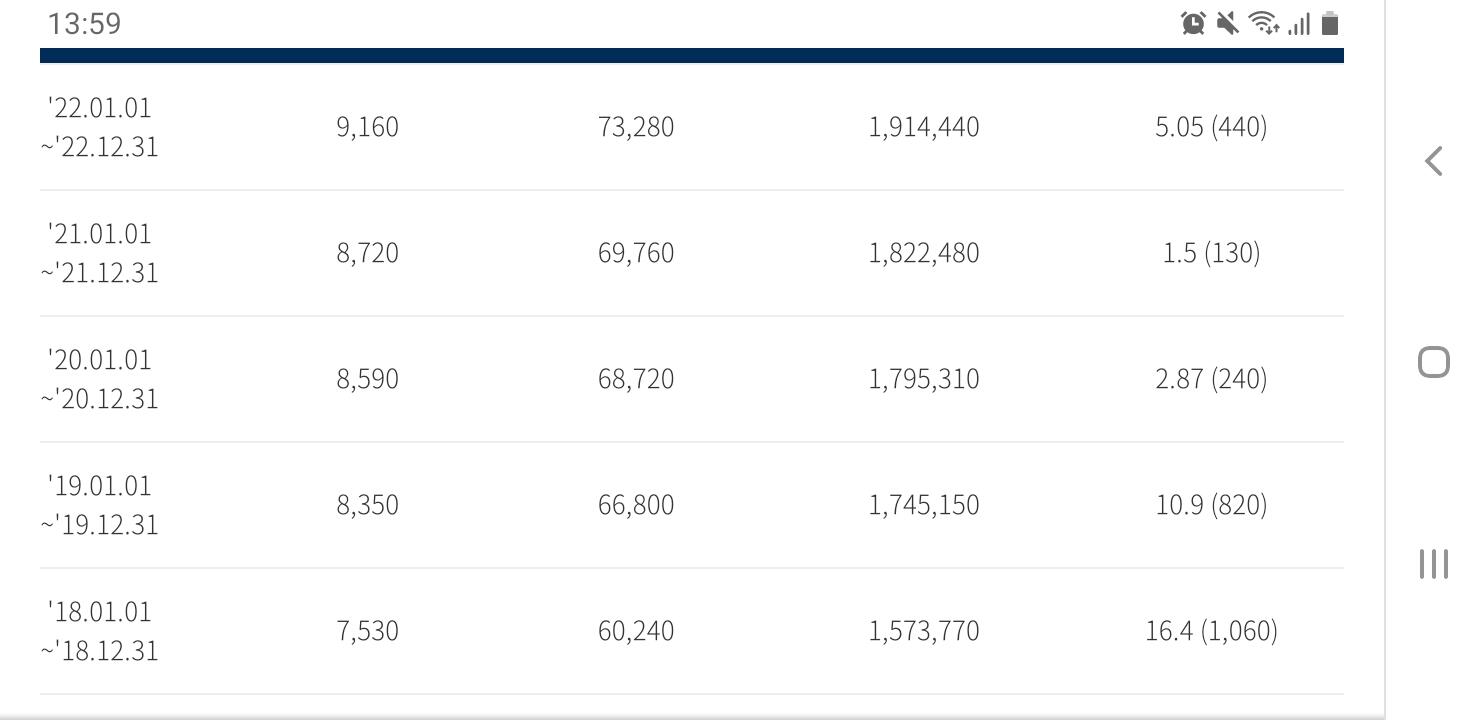Tap the 1,795,310 value cell
This screenshot has width=1480, height=720.
(x=924, y=379)
